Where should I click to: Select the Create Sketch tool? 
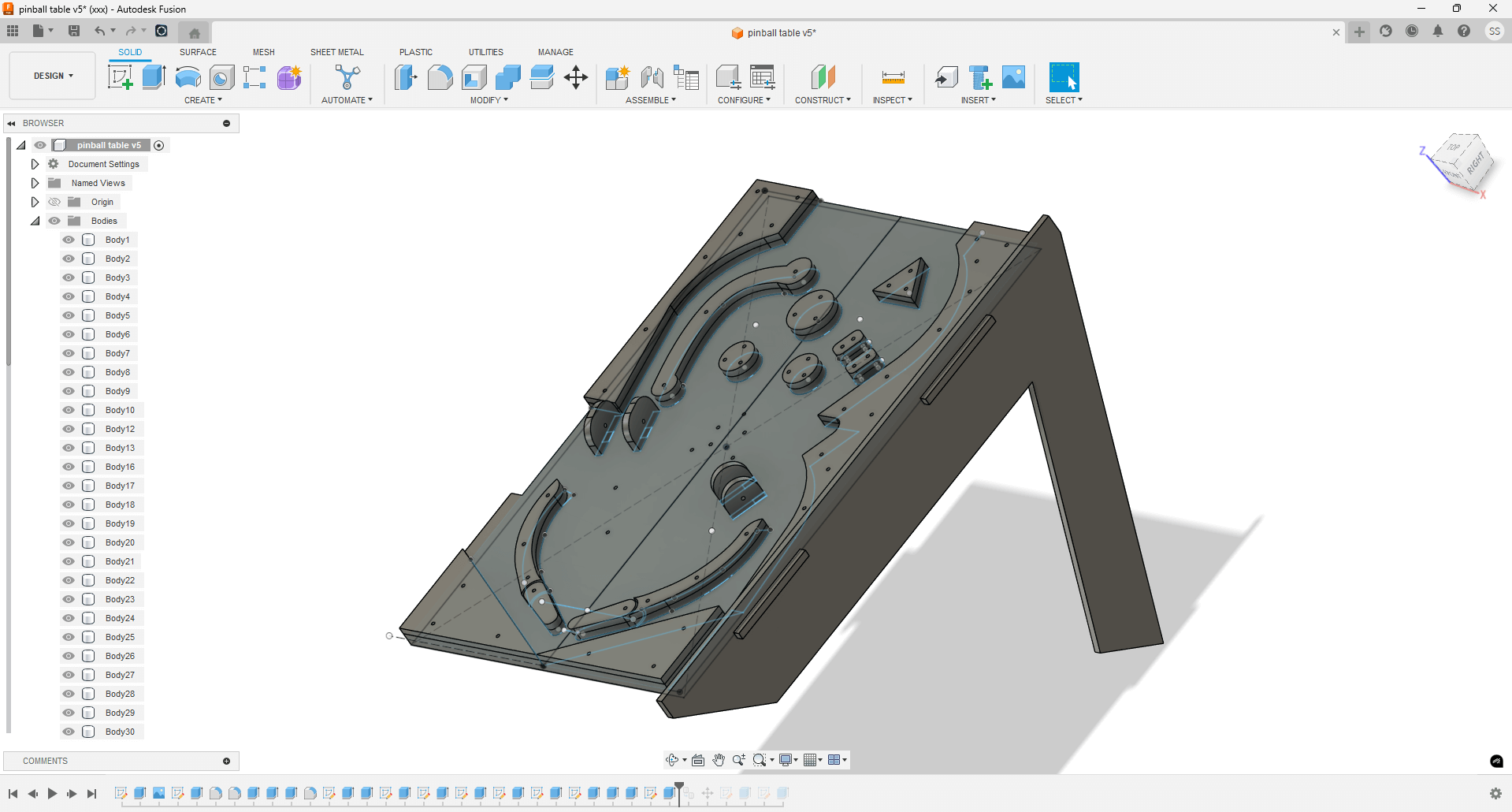(120, 77)
